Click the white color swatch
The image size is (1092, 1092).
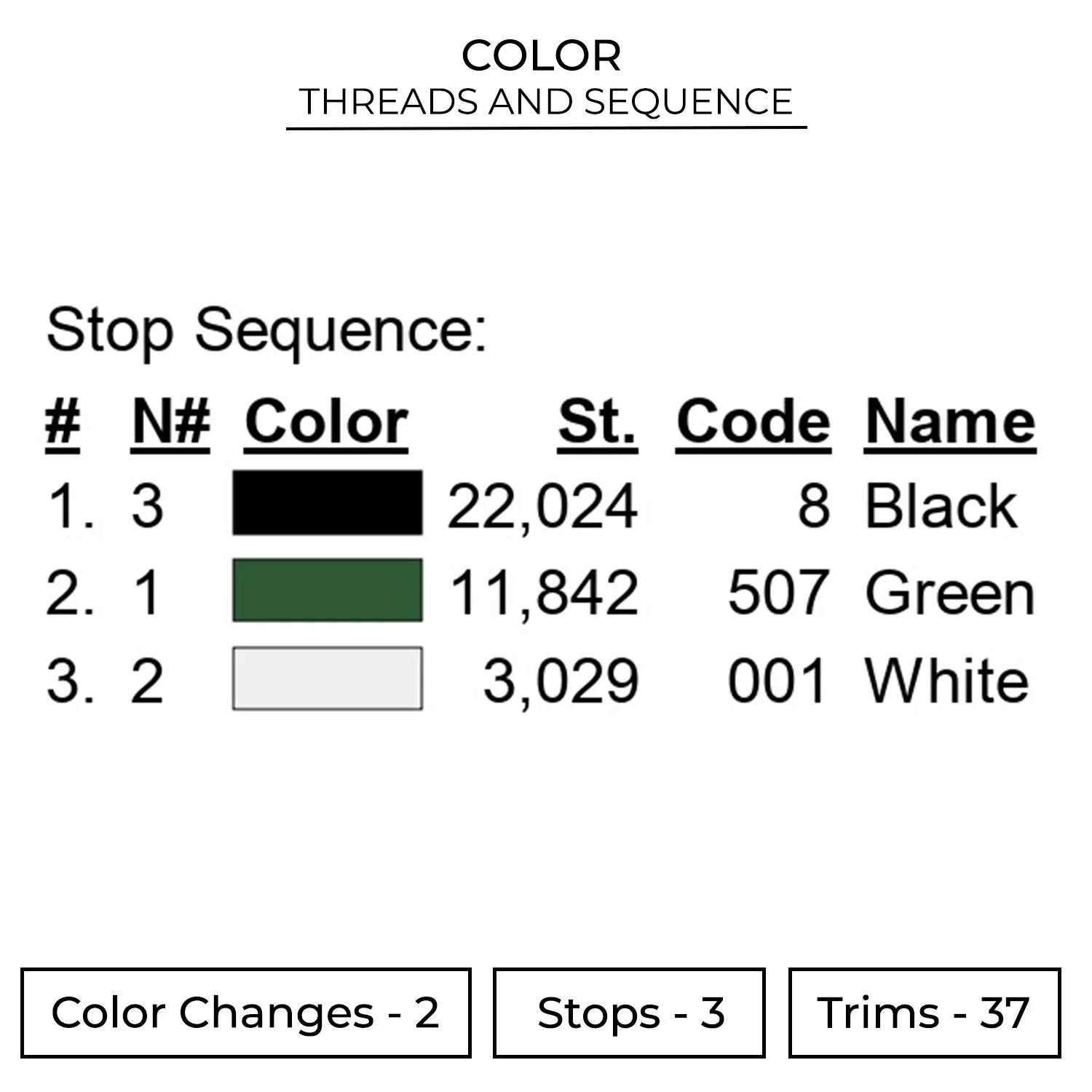tap(327, 678)
